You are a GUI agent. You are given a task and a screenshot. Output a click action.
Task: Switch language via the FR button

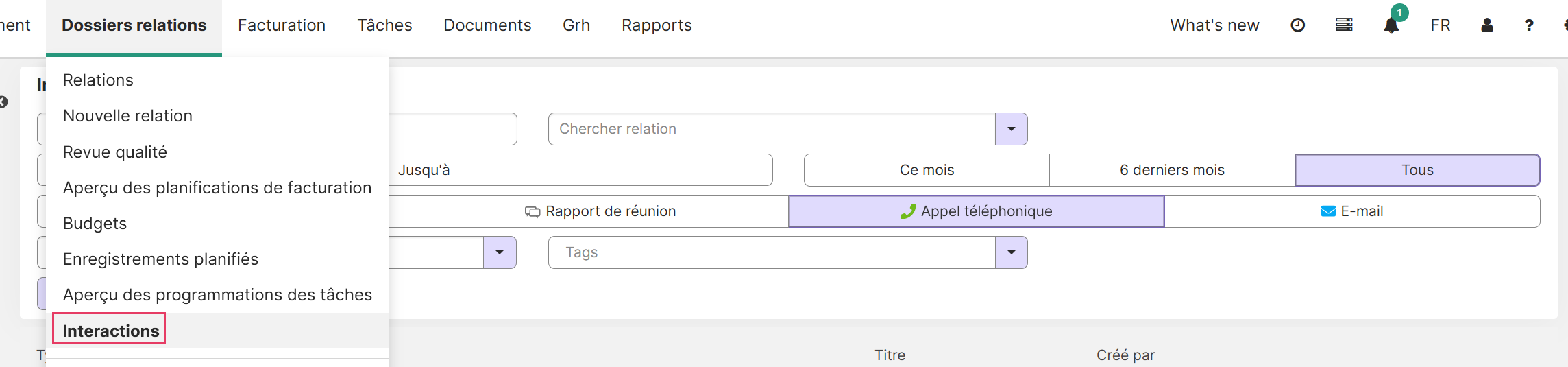[1441, 25]
